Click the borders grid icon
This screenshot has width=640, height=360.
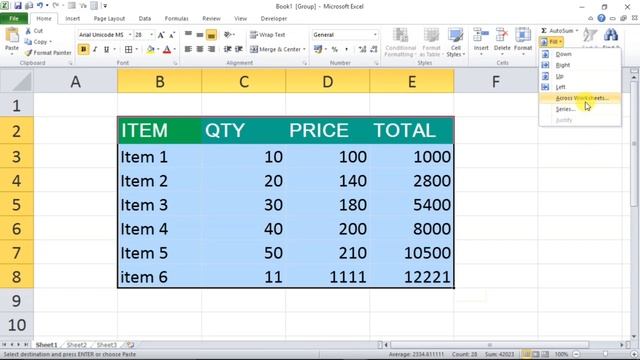(129, 49)
